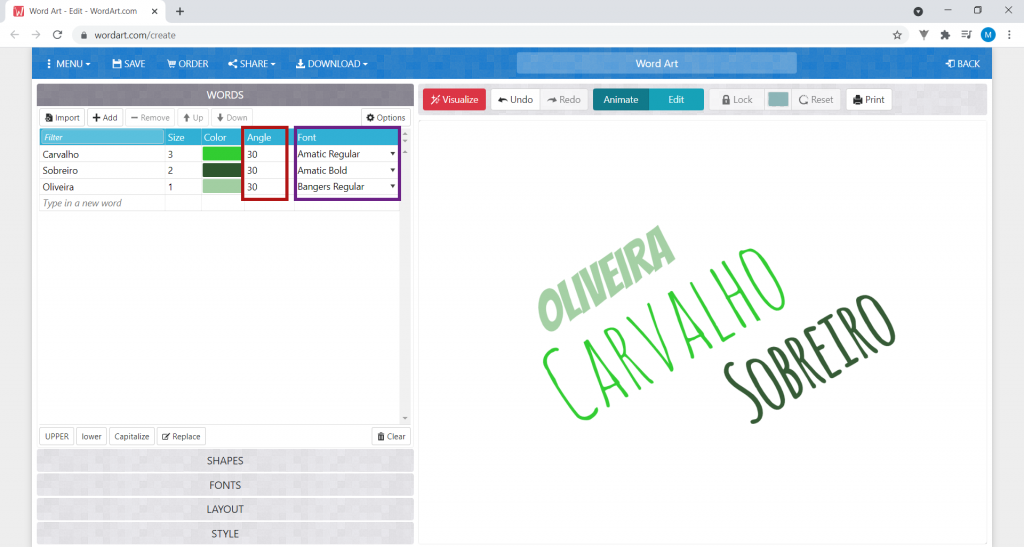Open the SHARE dropdown menu
The height and width of the screenshot is (547, 1024).
tap(251, 64)
